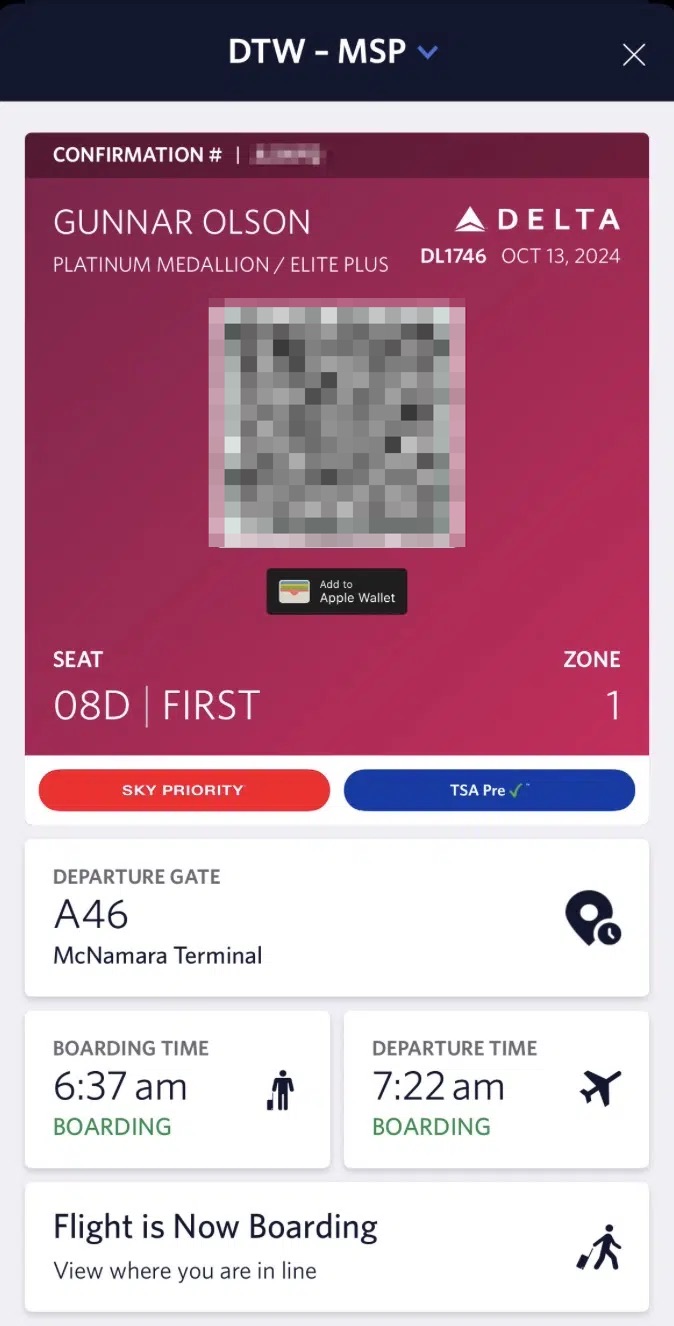Viewport: 674px width, 1326px height.
Task: Tap the Apple Wallet card icon
Action: point(294,590)
